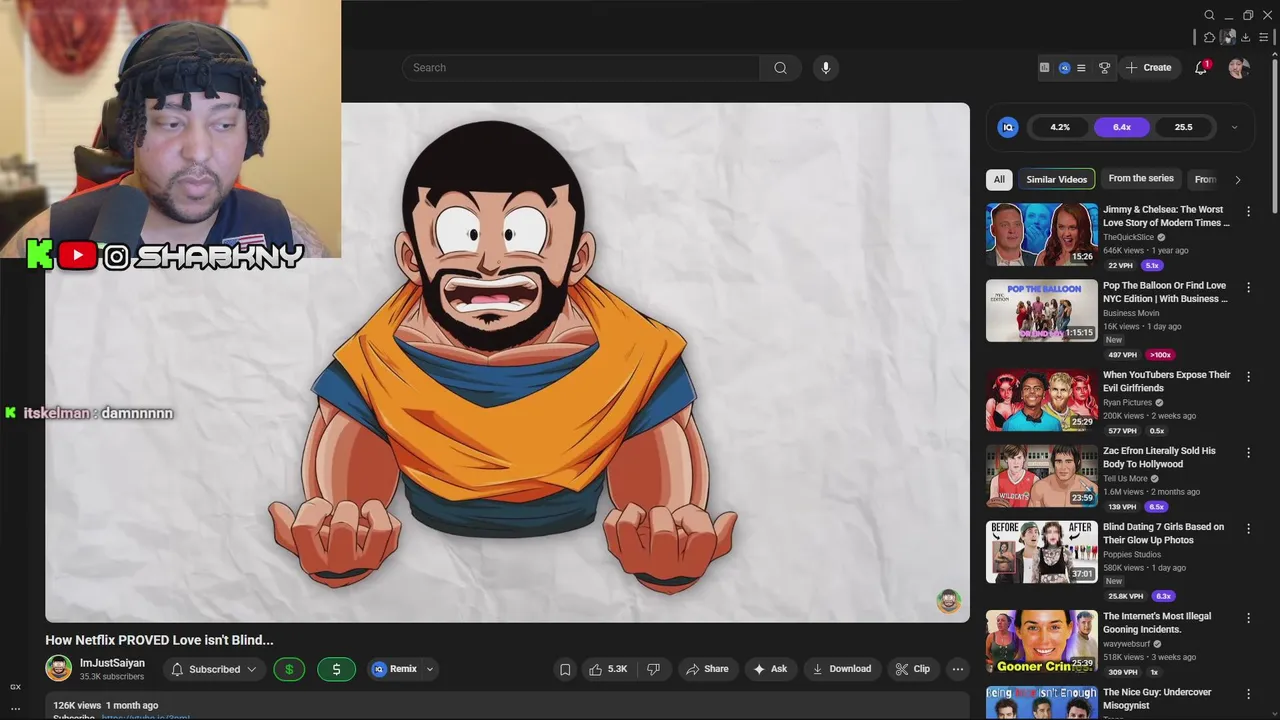Select the All filter chip
Image resolution: width=1280 pixels, height=720 pixels.
[x=999, y=179]
